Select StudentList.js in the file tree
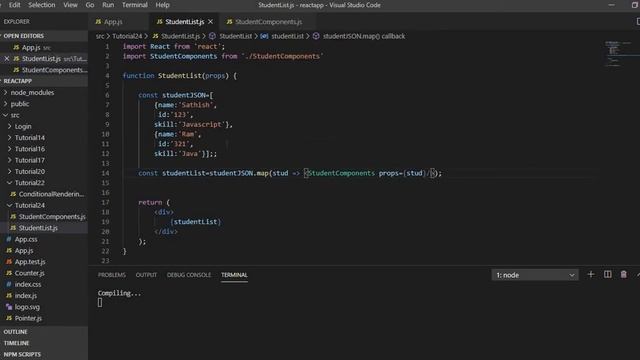Screen dimensions: 640x360 point(38,228)
